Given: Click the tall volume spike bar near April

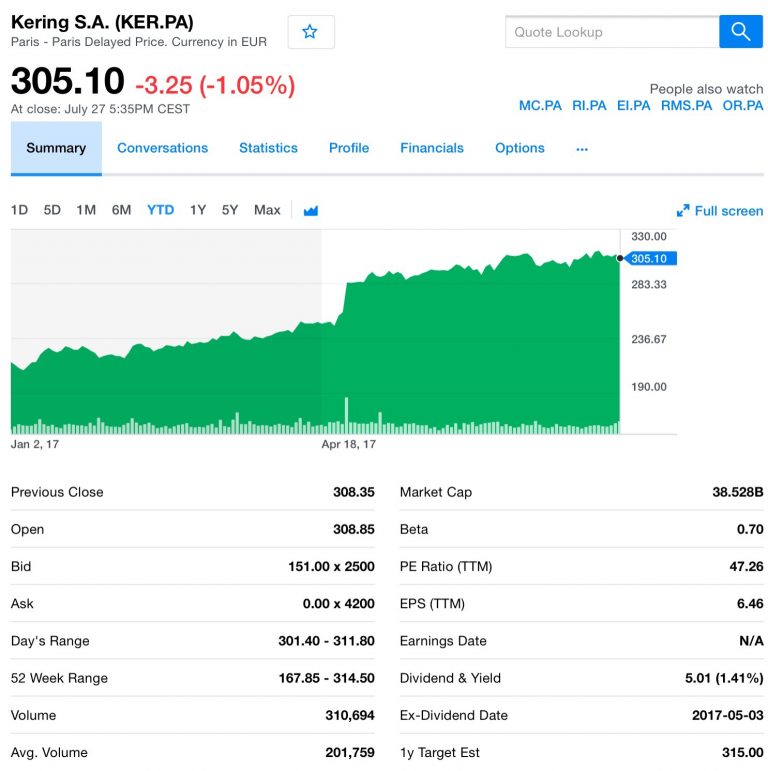Looking at the screenshot, I should pyautogui.click(x=347, y=415).
